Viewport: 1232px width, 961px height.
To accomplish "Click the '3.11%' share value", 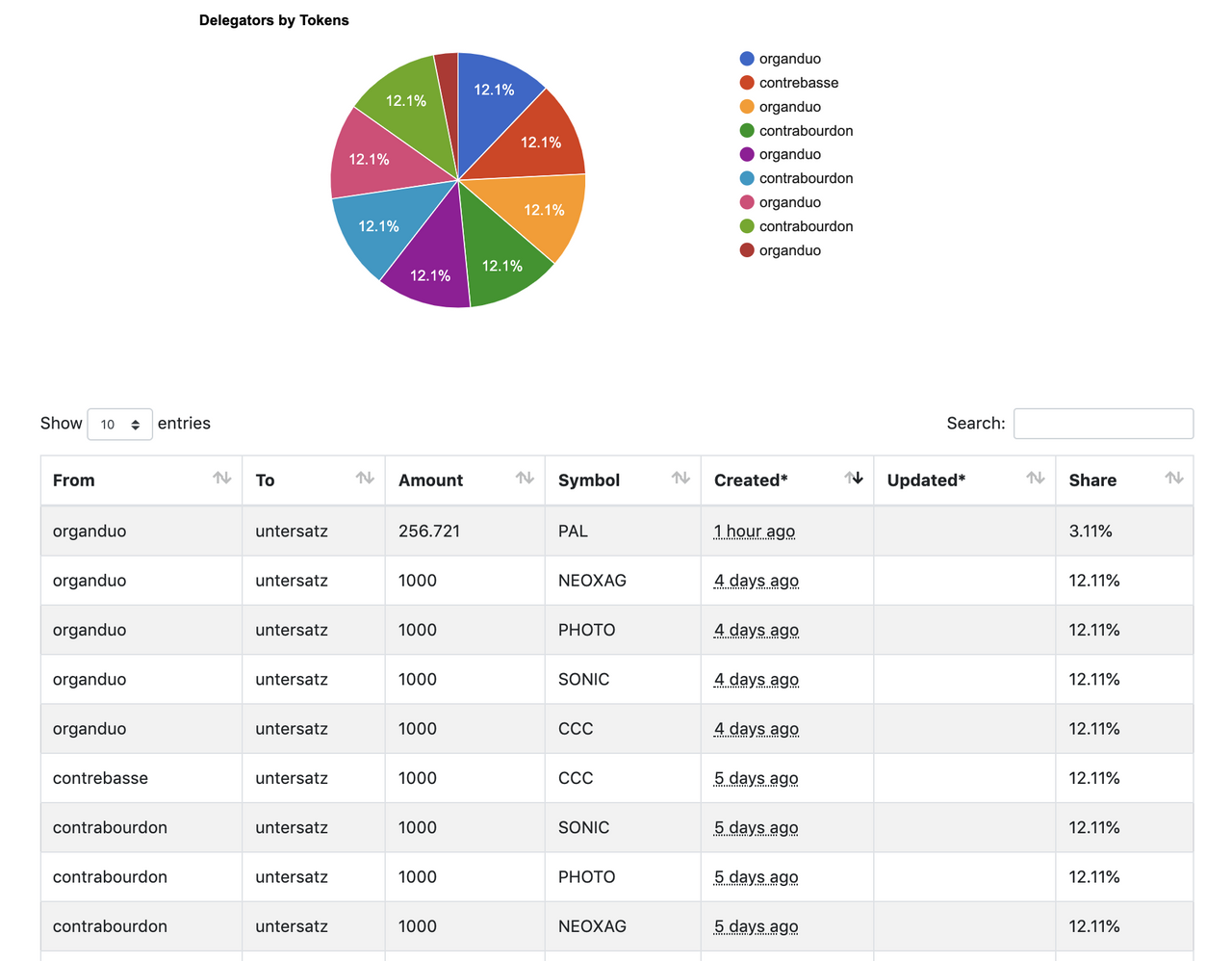I will tap(1091, 532).
